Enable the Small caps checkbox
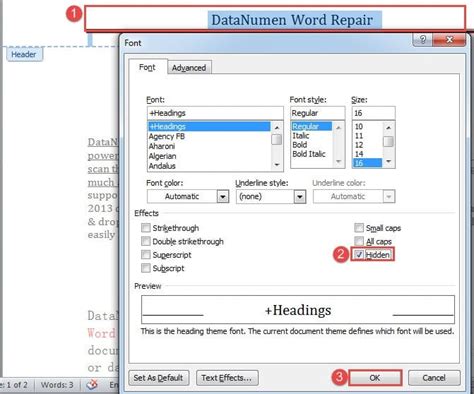 point(359,228)
